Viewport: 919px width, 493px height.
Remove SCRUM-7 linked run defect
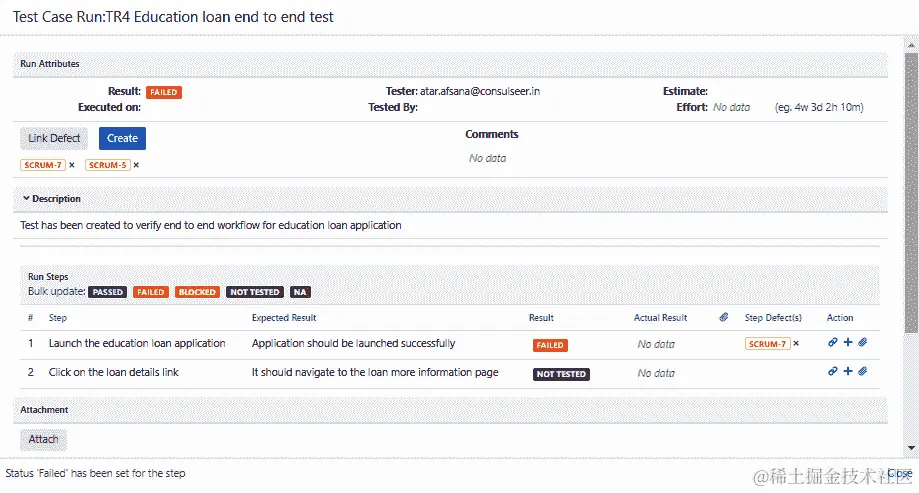click(x=72, y=165)
